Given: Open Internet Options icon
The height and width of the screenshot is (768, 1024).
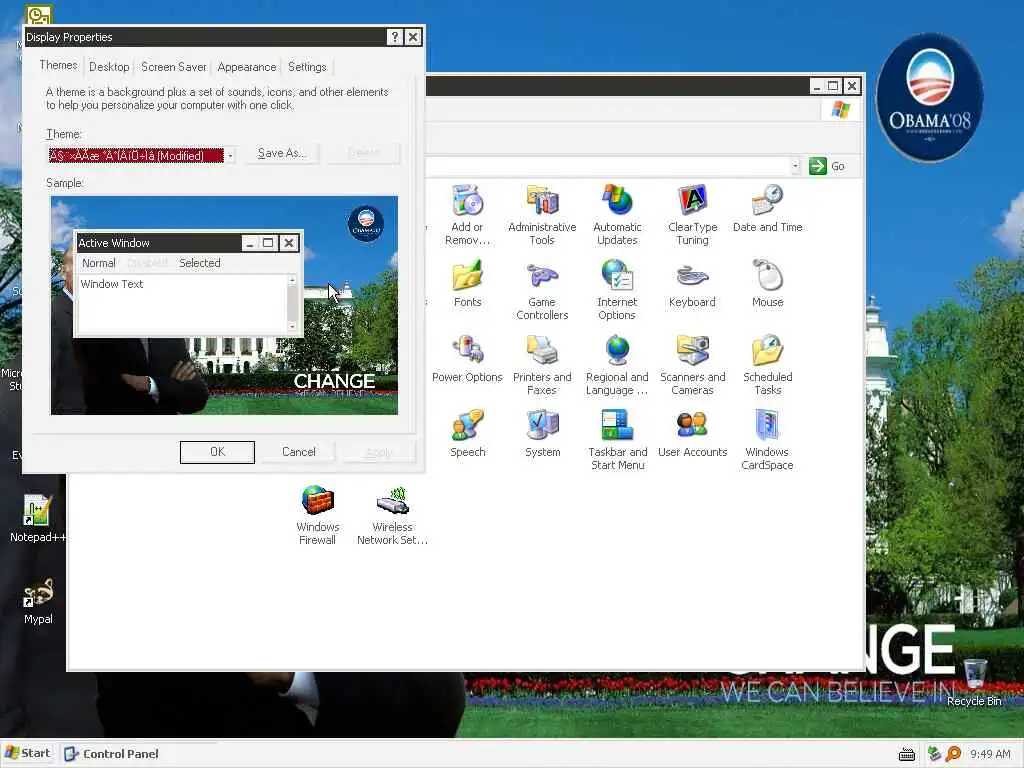Looking at the screenshot, I should coord(617,290).
